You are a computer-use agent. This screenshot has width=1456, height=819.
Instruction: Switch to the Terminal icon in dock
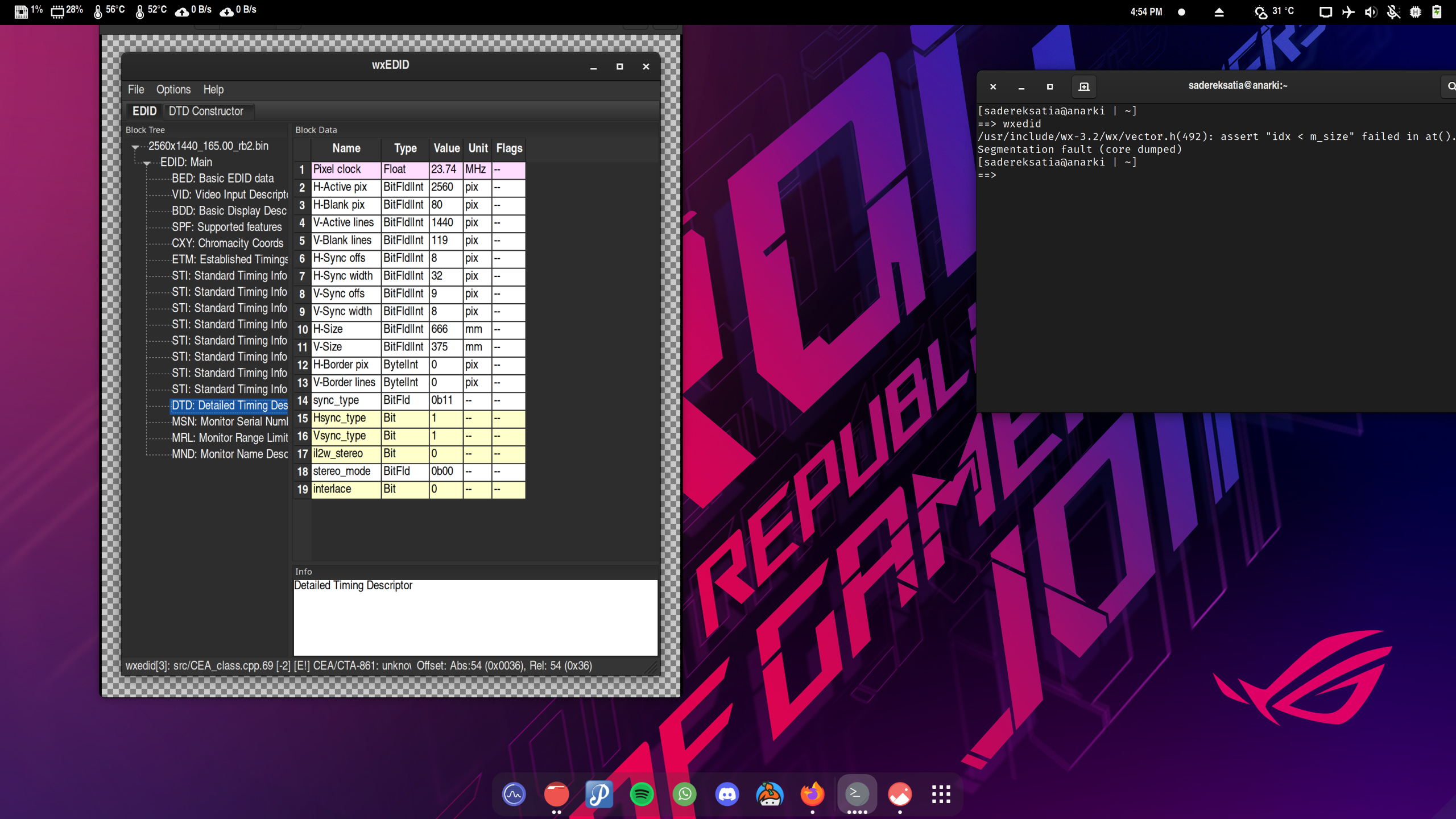point(857,794)
